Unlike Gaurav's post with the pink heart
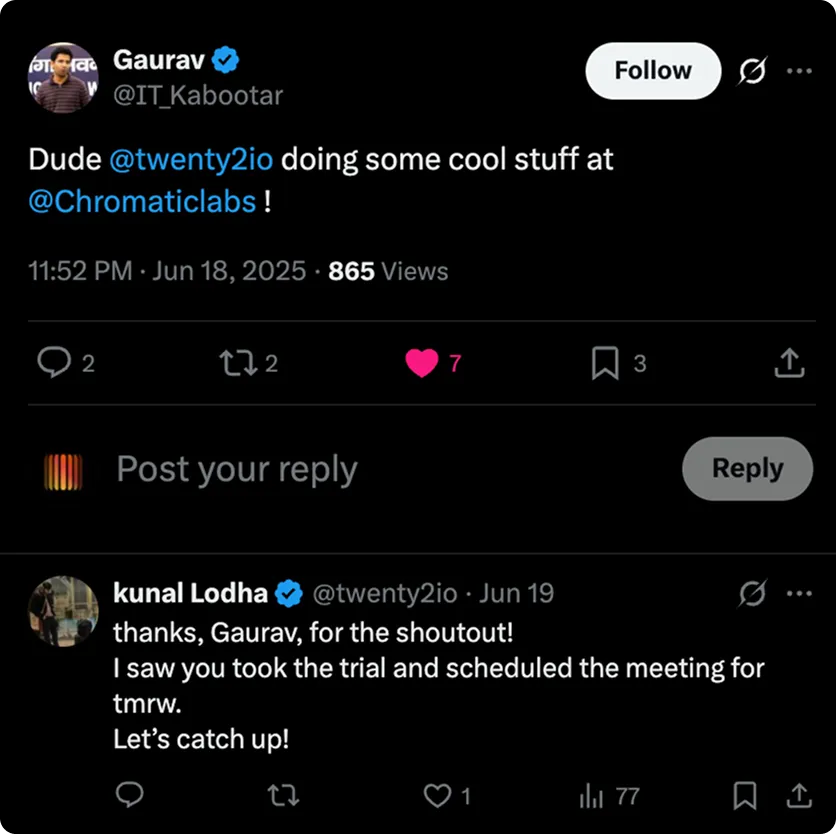 point(422,363)
